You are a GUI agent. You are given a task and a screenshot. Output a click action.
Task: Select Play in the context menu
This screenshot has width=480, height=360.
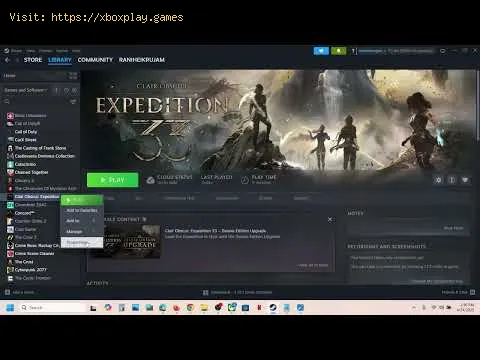pyautogui.click(x=82, y=200)
